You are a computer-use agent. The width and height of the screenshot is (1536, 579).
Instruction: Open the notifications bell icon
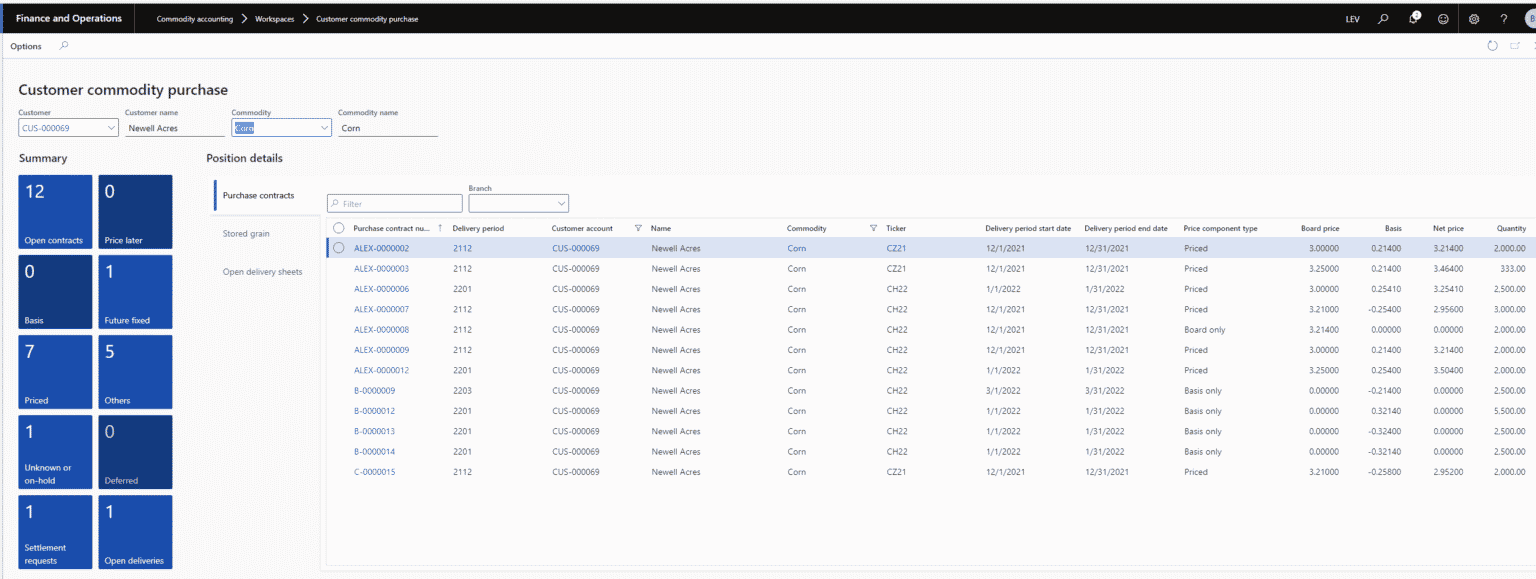1412,18
